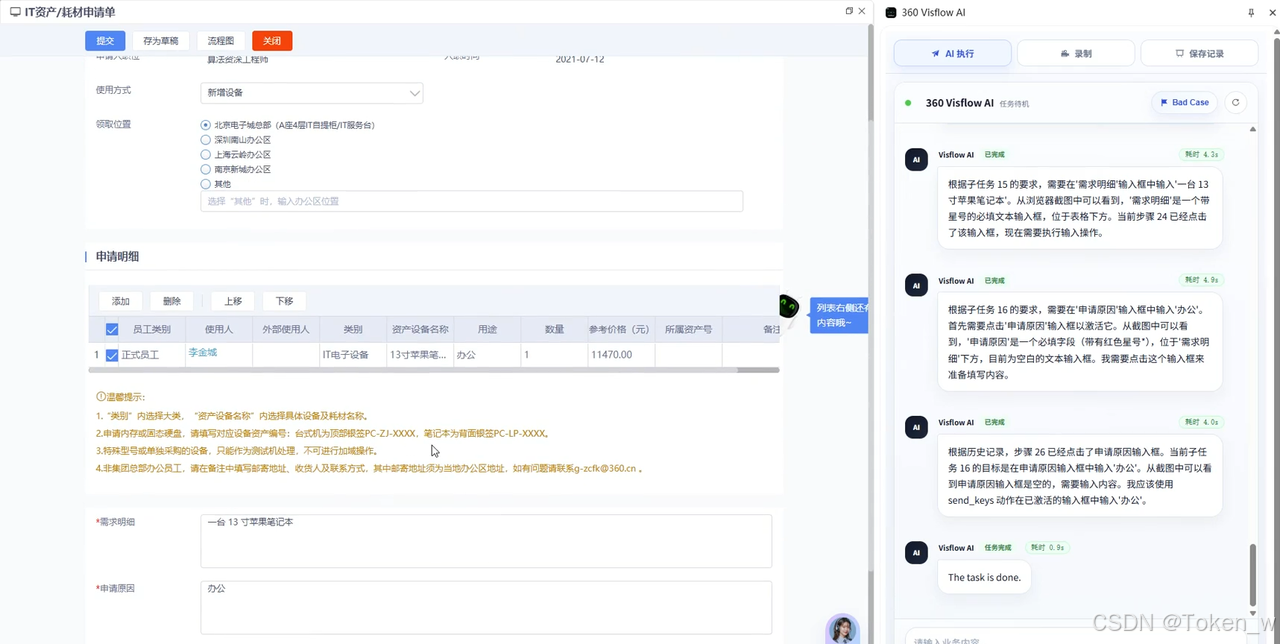Click the 温馨提示 notice heading
Image resolution: width=1280 pixels, height=644 pixels.
click(120, 397)
